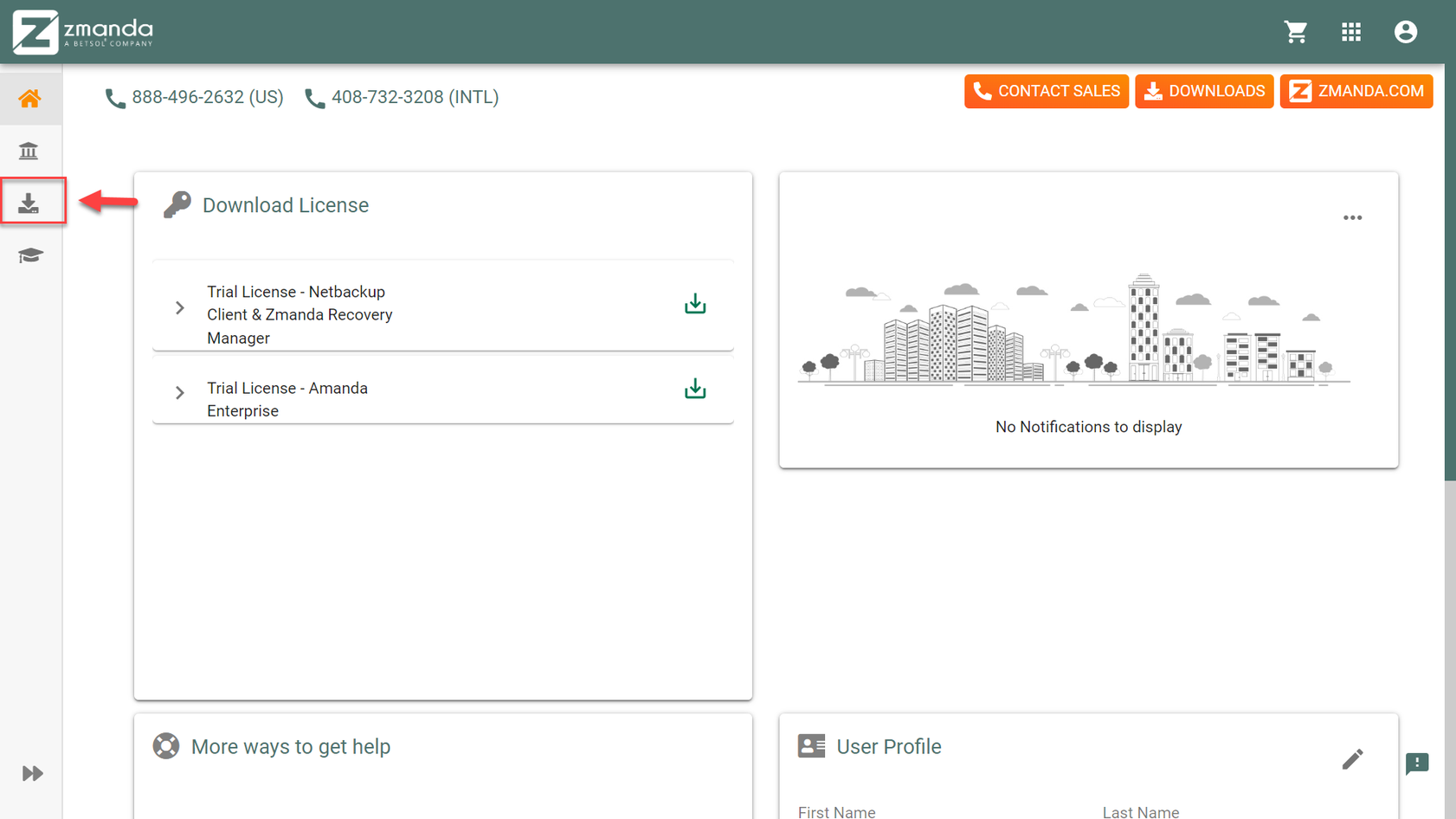Click the lifebuoy help icon
This screenshot has height=819, width=1456.
pyautogui.click(x=166, y=745)
